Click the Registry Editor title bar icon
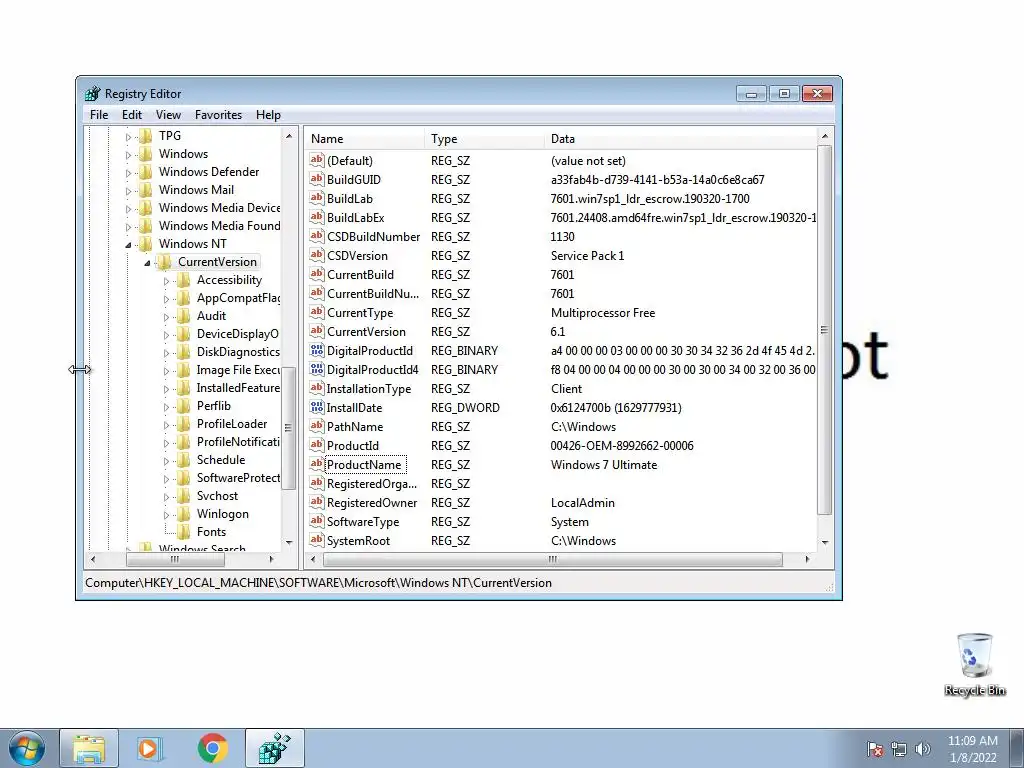The image size is (1024, 768). tap(93, 94)
